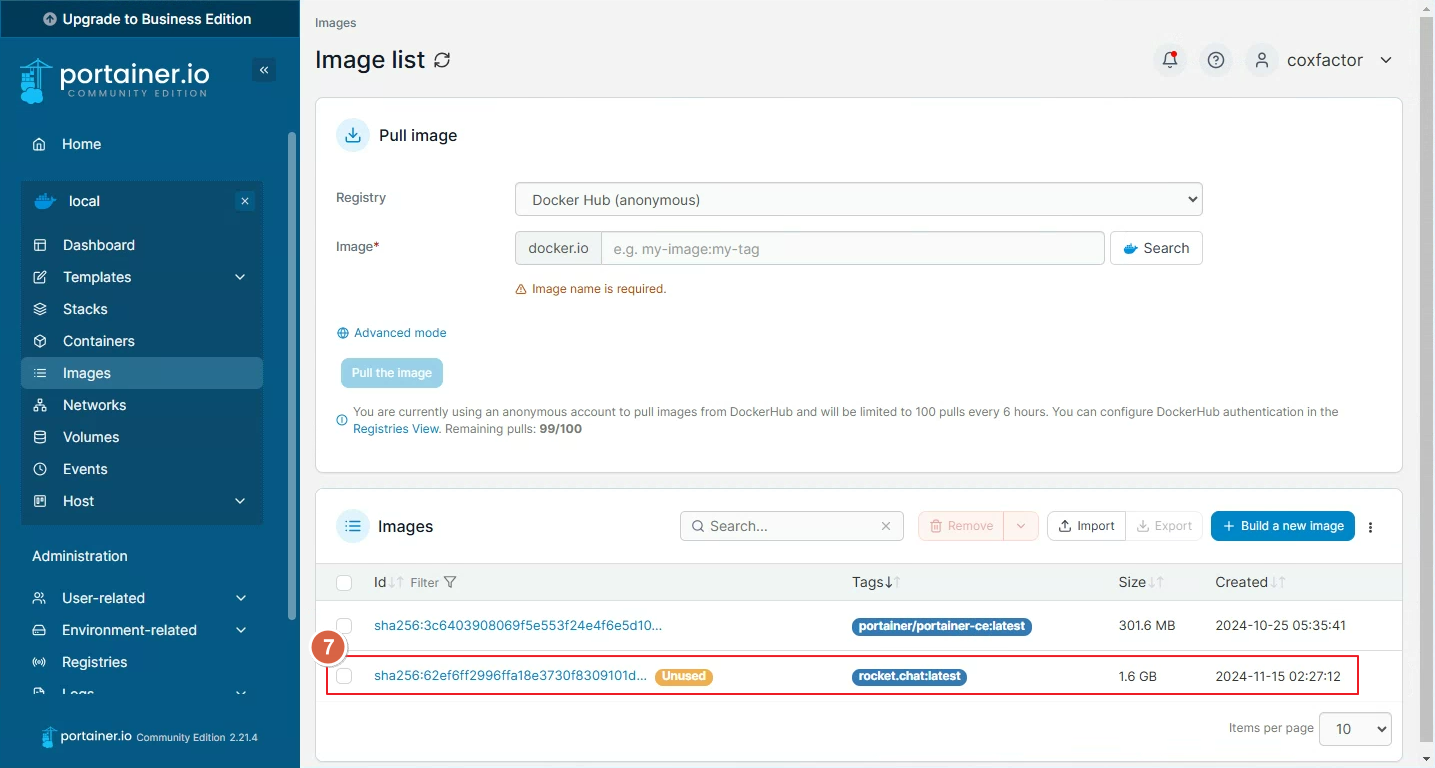Click the Docker whale icon next to local

point(45,201)
